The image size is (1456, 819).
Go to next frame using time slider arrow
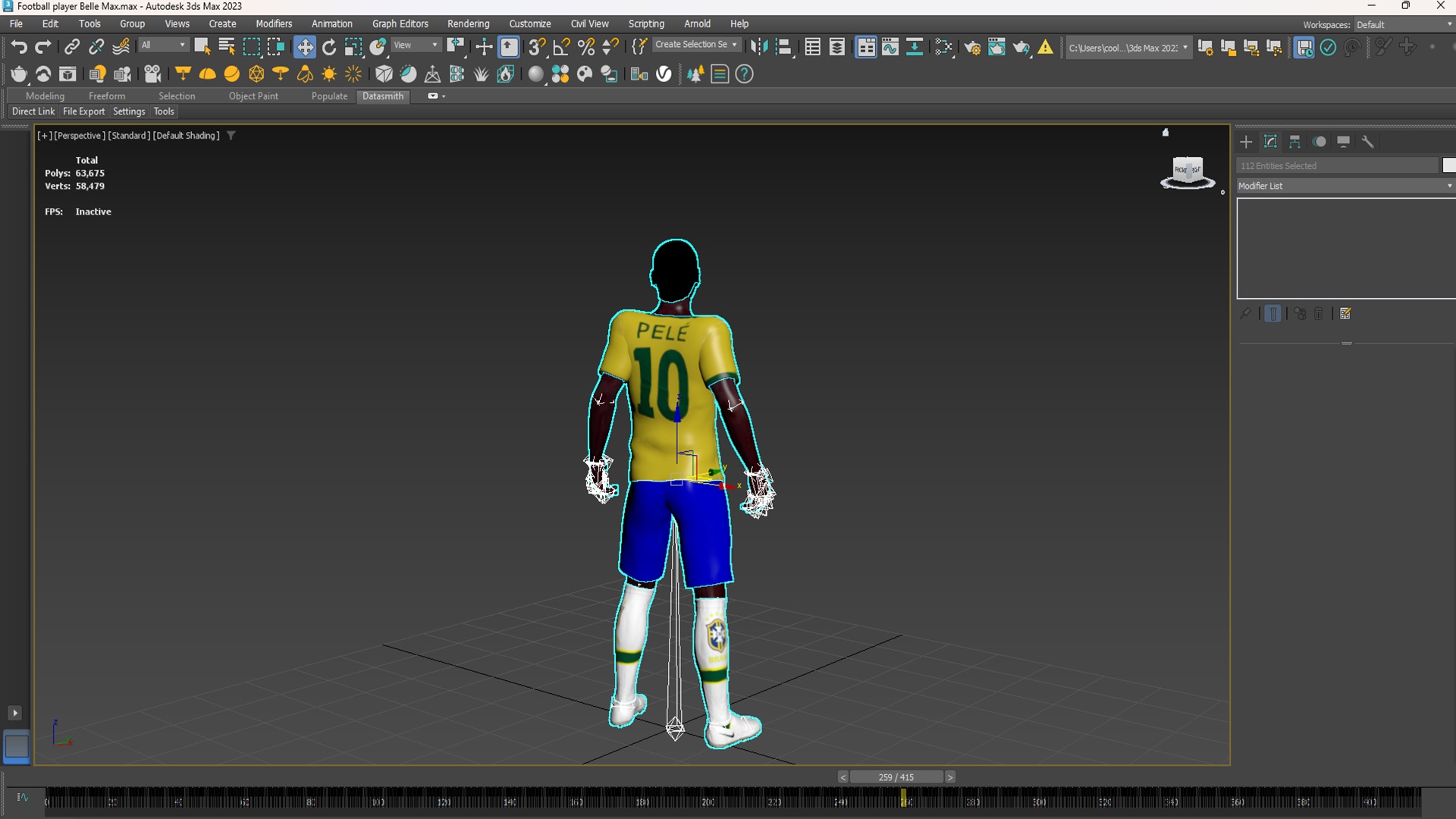pos(950,777)
